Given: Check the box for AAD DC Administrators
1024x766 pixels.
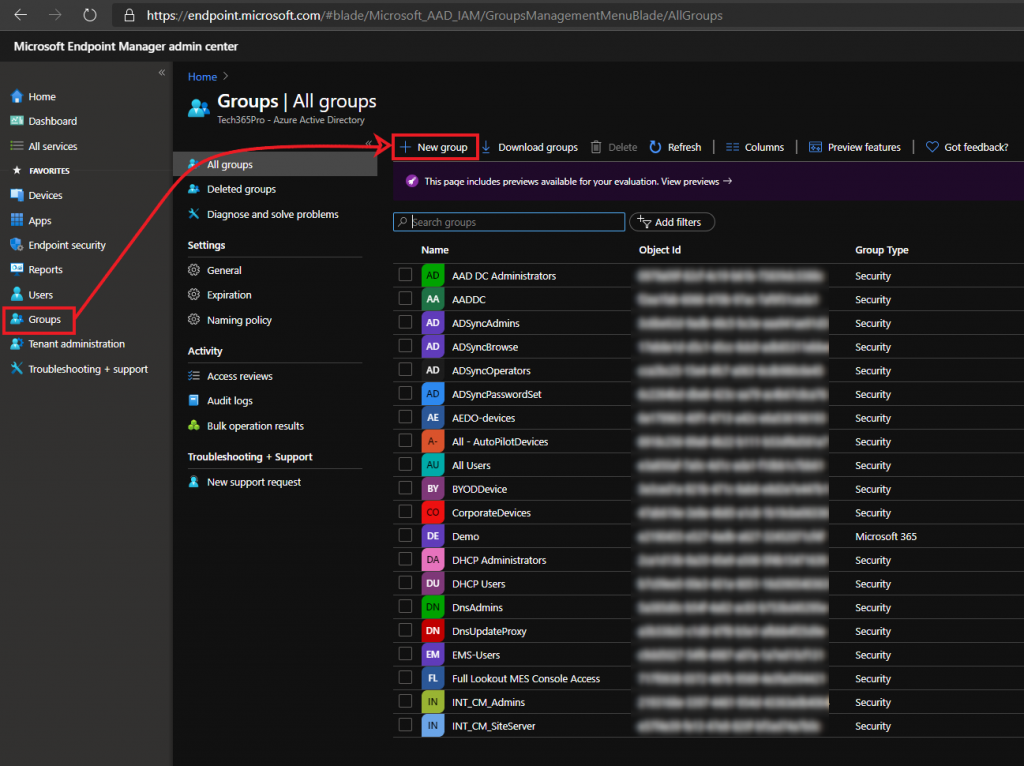Looking at the screenshot, I should tap(405, 275).
